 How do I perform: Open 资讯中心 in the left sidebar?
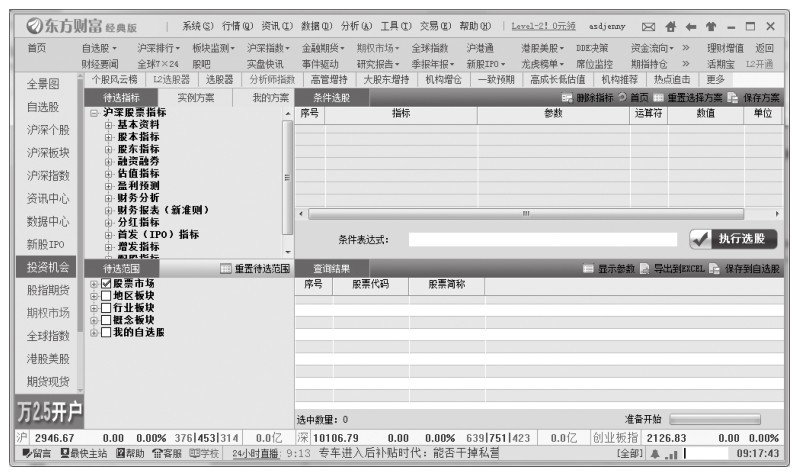(x=48, y=199)
